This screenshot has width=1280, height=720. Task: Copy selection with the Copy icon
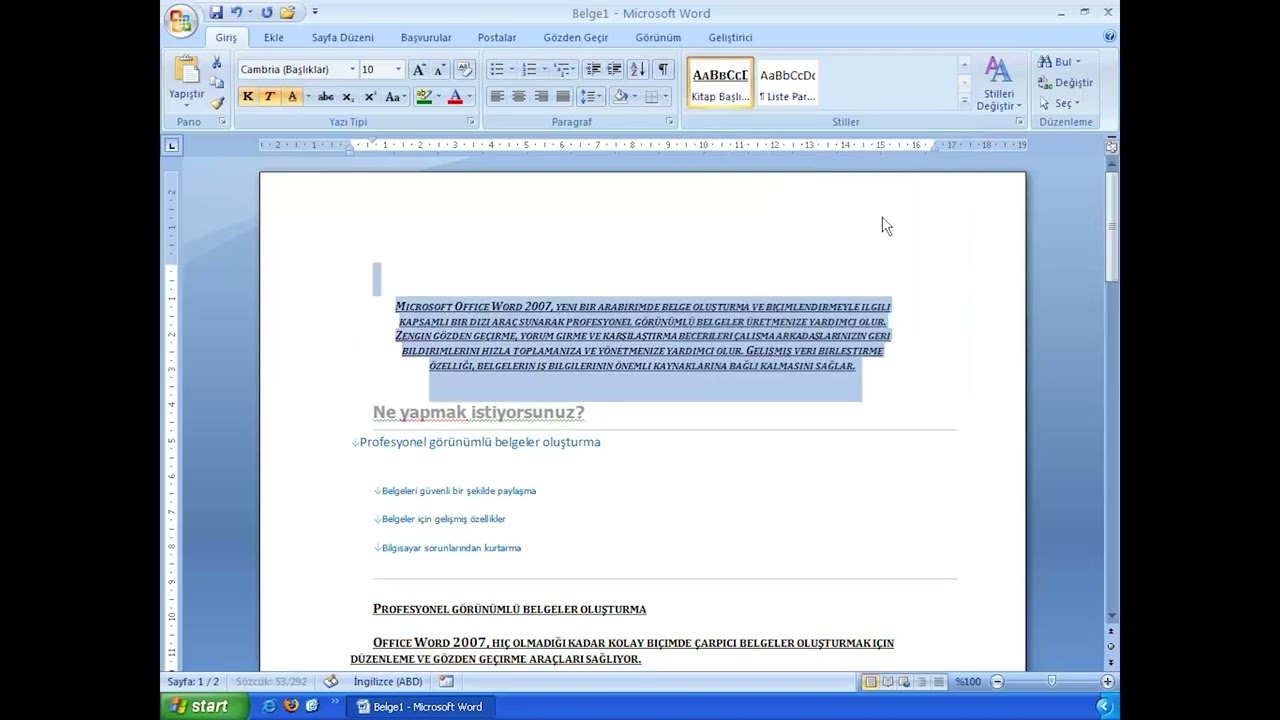[x=217, y=83]
